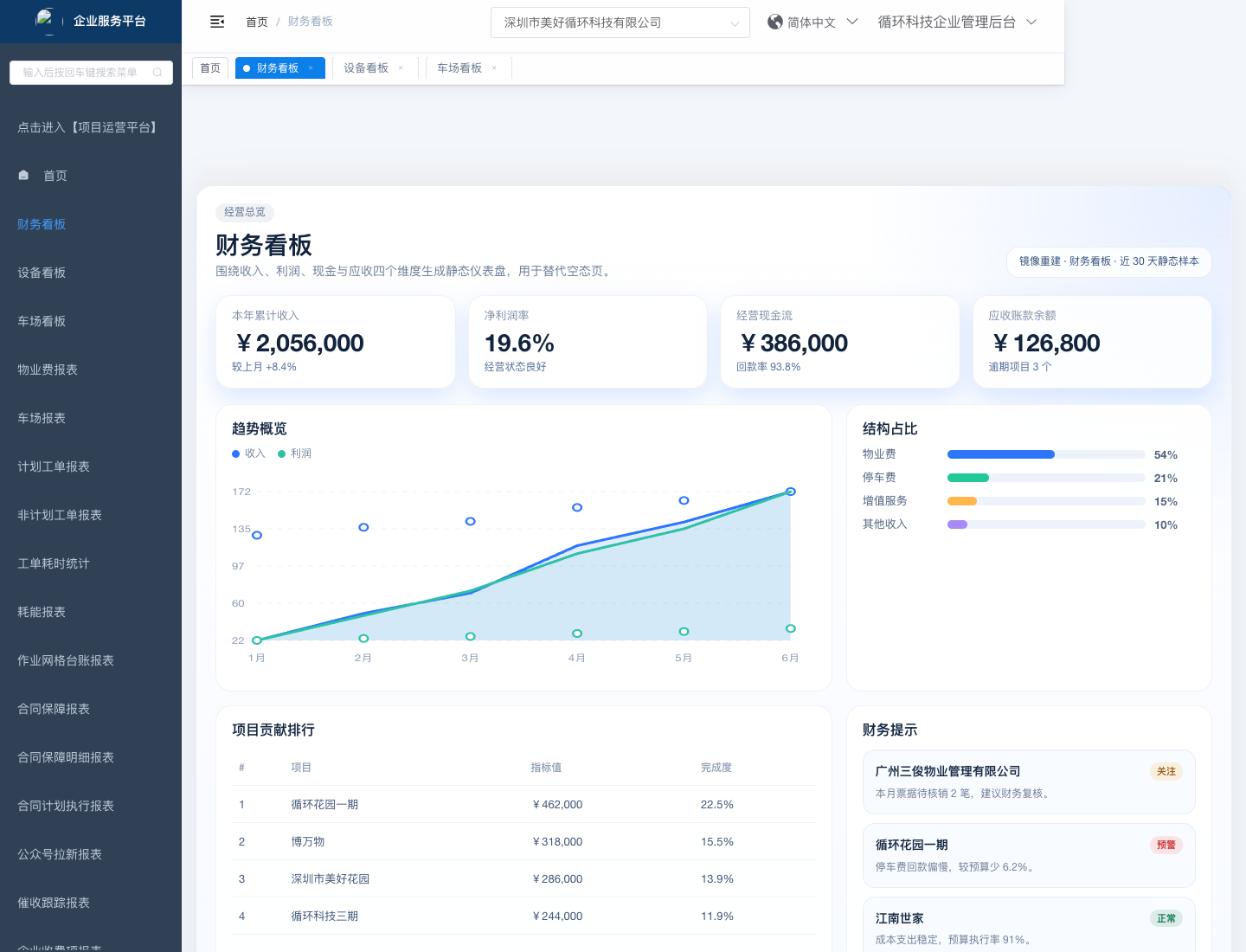Image resolution: width=1246 pixels, height=952 pixels.
Task: Switch to the 设备看板 tab
Action: (x=366, y=68)
